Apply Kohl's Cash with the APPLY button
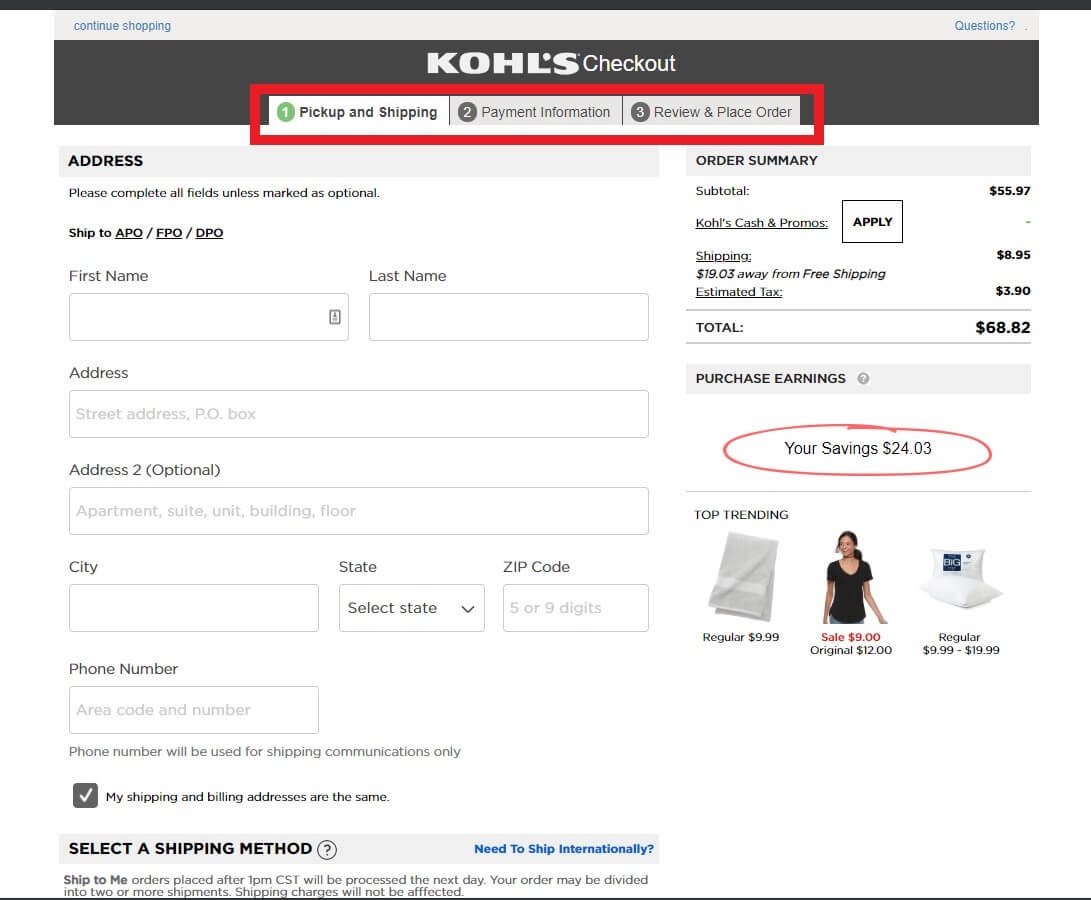The width and height of the screenshot is (1091, 900). pyautogui.click(x=872, y=221)
